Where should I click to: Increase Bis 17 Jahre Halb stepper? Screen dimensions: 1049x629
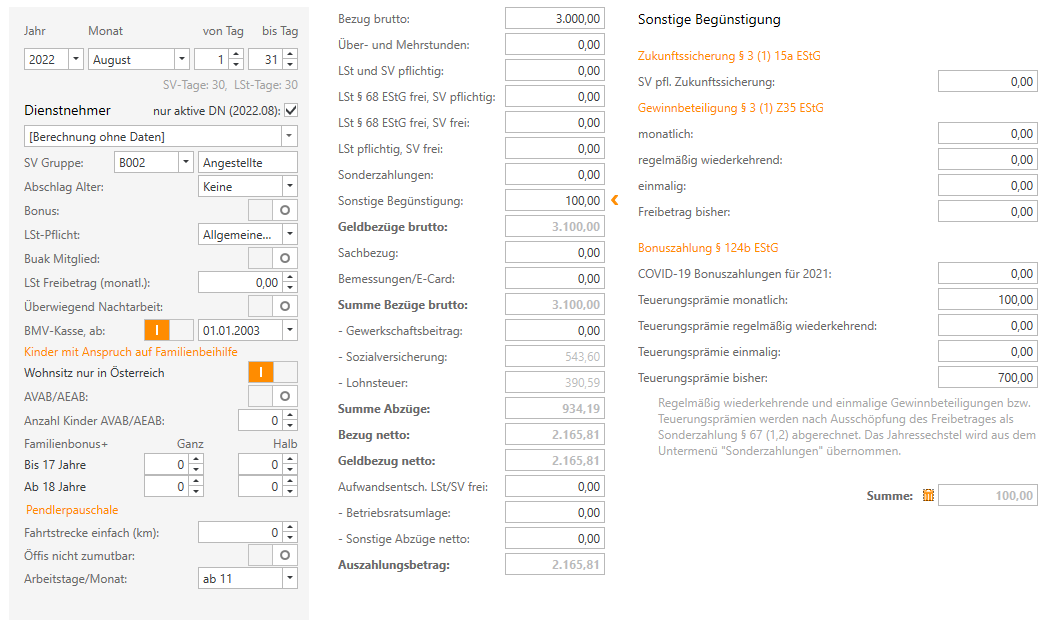[x=290, y=460]
